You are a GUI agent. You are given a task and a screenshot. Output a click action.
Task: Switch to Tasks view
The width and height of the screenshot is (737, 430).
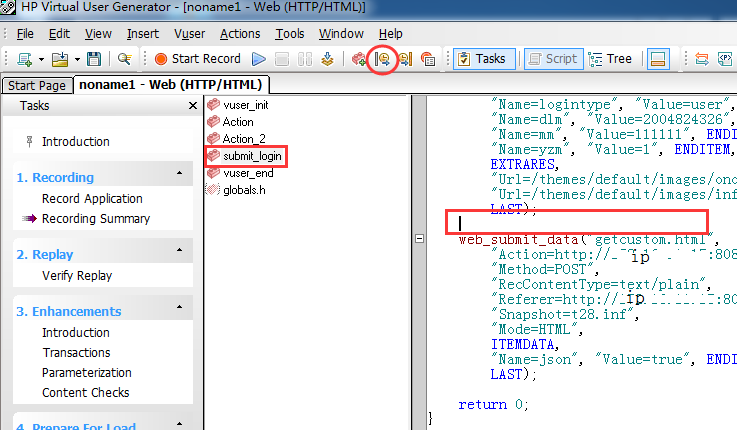(x=484, y=59)
